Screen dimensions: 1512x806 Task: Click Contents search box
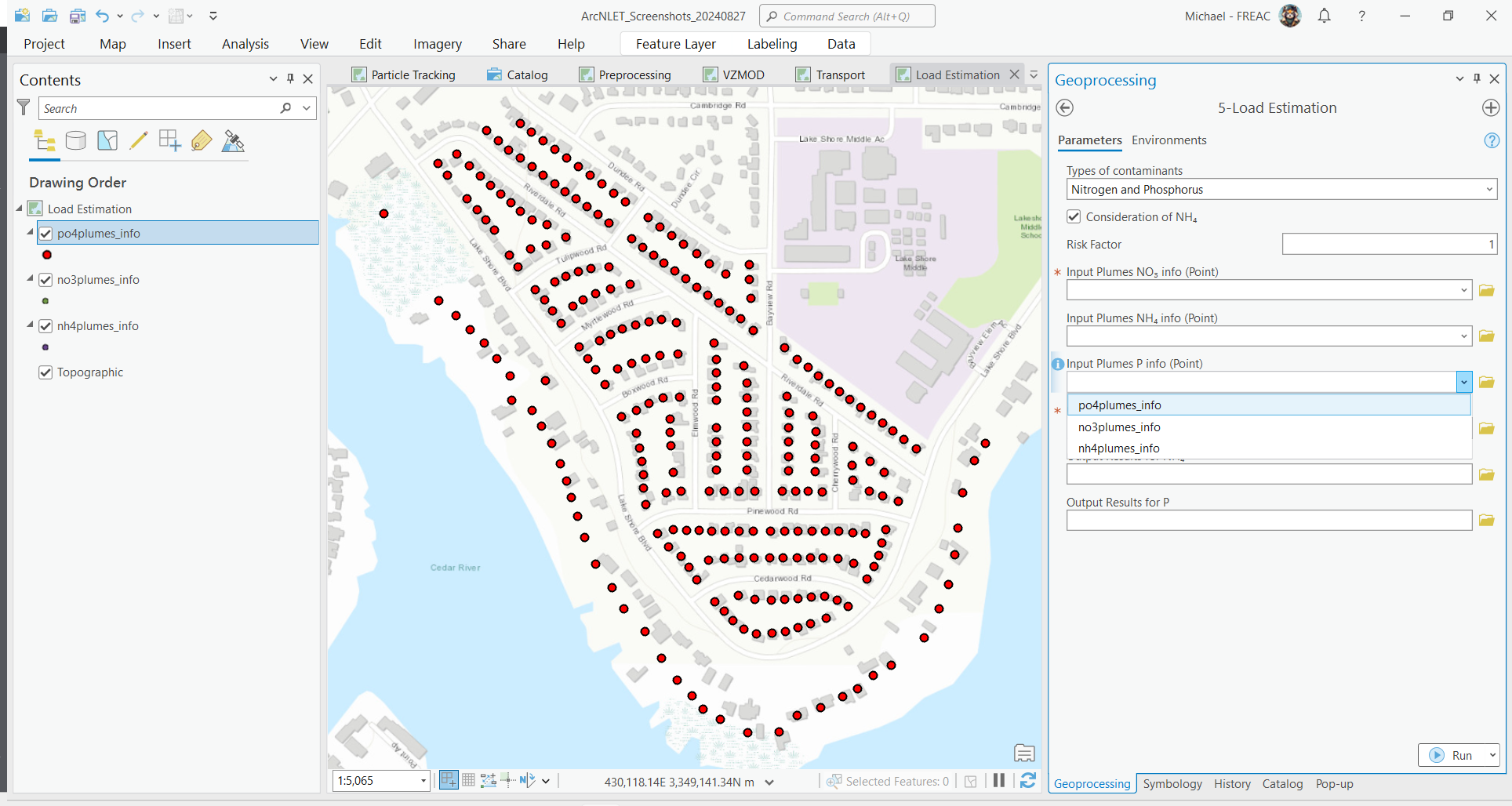(x=159, y=108)
